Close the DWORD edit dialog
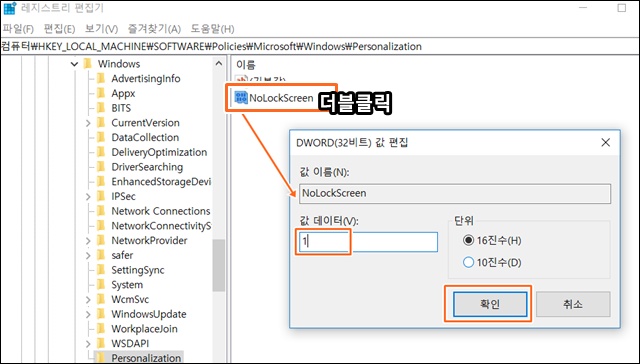 pyautogui.click(x=606, y=142)
